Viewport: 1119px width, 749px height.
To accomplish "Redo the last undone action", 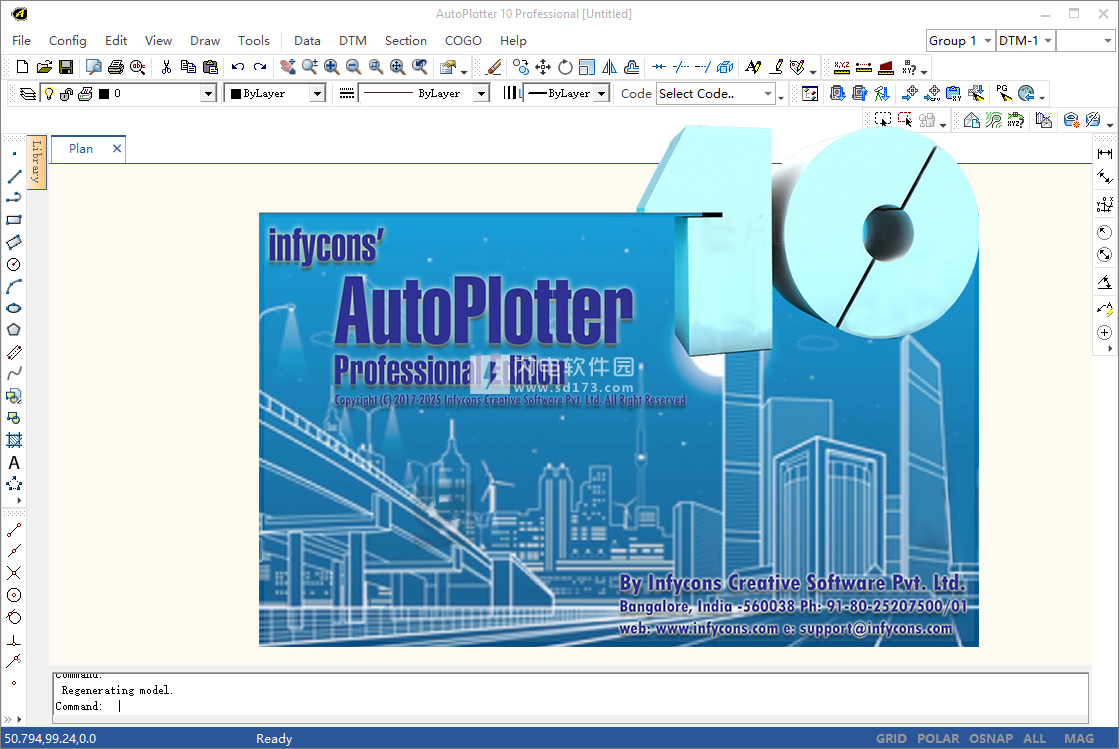I will pyautogui.click(x=260, y=67).
